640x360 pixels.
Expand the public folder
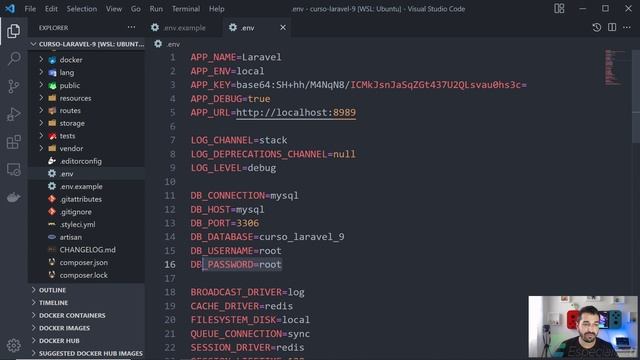[87, 85]
